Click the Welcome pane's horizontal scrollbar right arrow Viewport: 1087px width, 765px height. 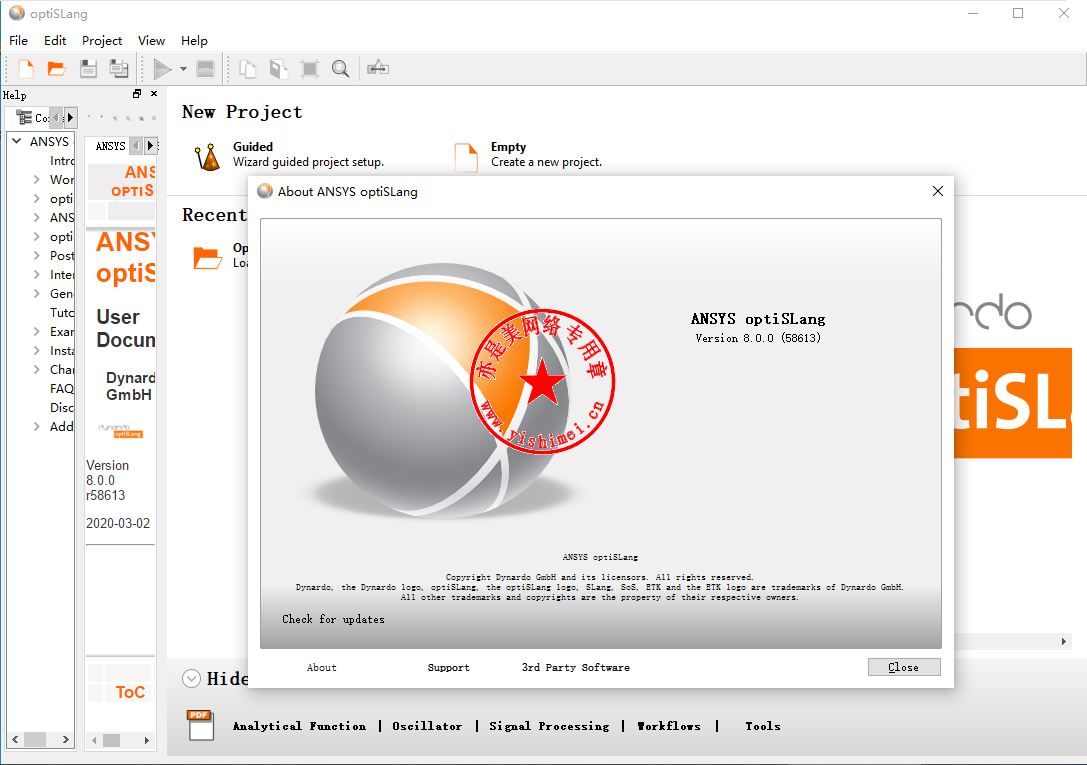(1063, 642)
